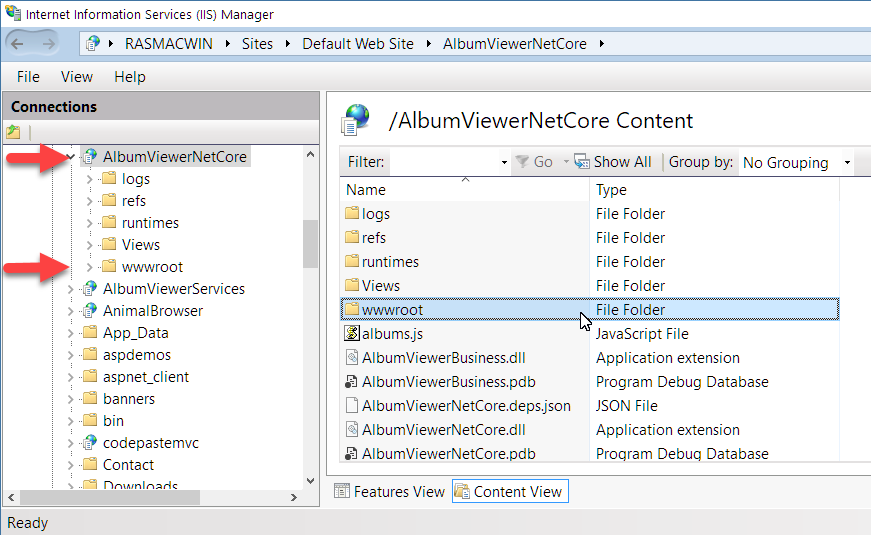Click the tree vertical scrollbar thumb
The width and height of the screenshot is (871, 535).
310,244
